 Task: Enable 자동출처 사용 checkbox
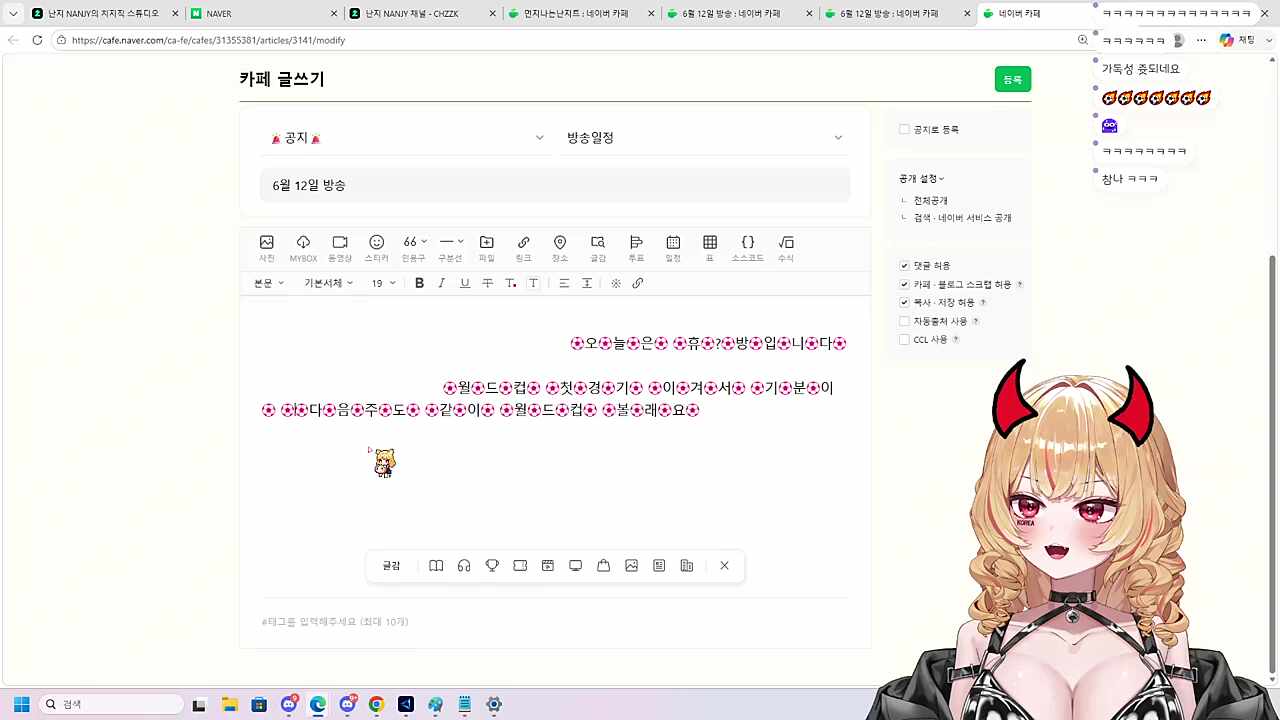coord(904,321)
